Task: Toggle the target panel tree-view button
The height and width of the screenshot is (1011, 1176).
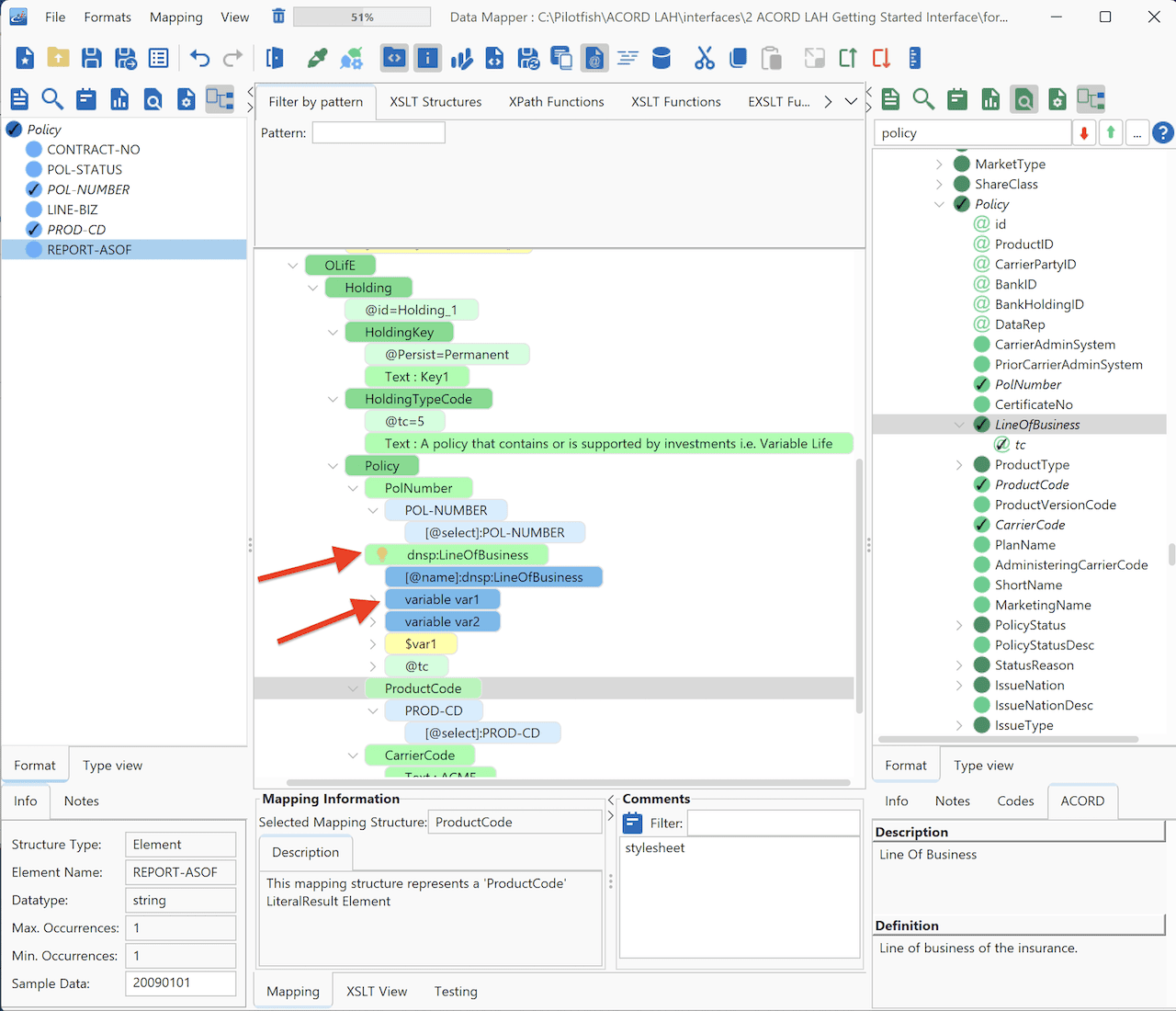Action: point(1091,98)
